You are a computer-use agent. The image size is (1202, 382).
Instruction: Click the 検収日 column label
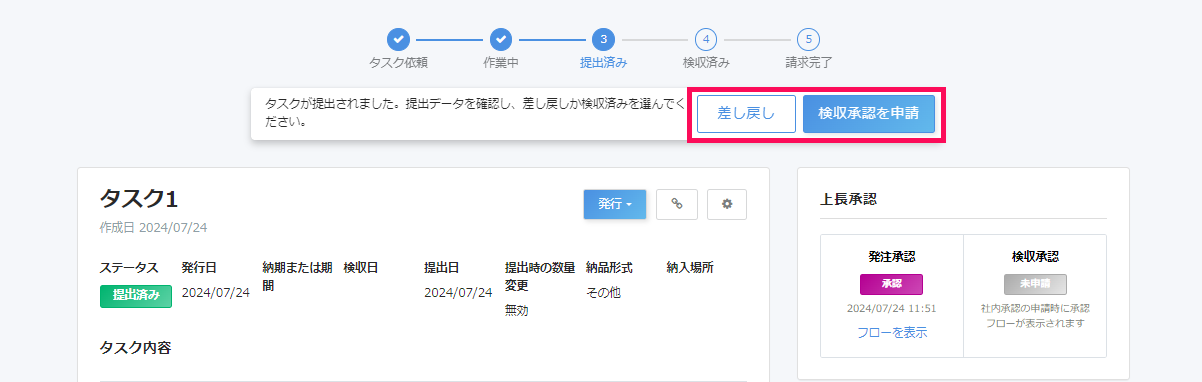point(360,268)
